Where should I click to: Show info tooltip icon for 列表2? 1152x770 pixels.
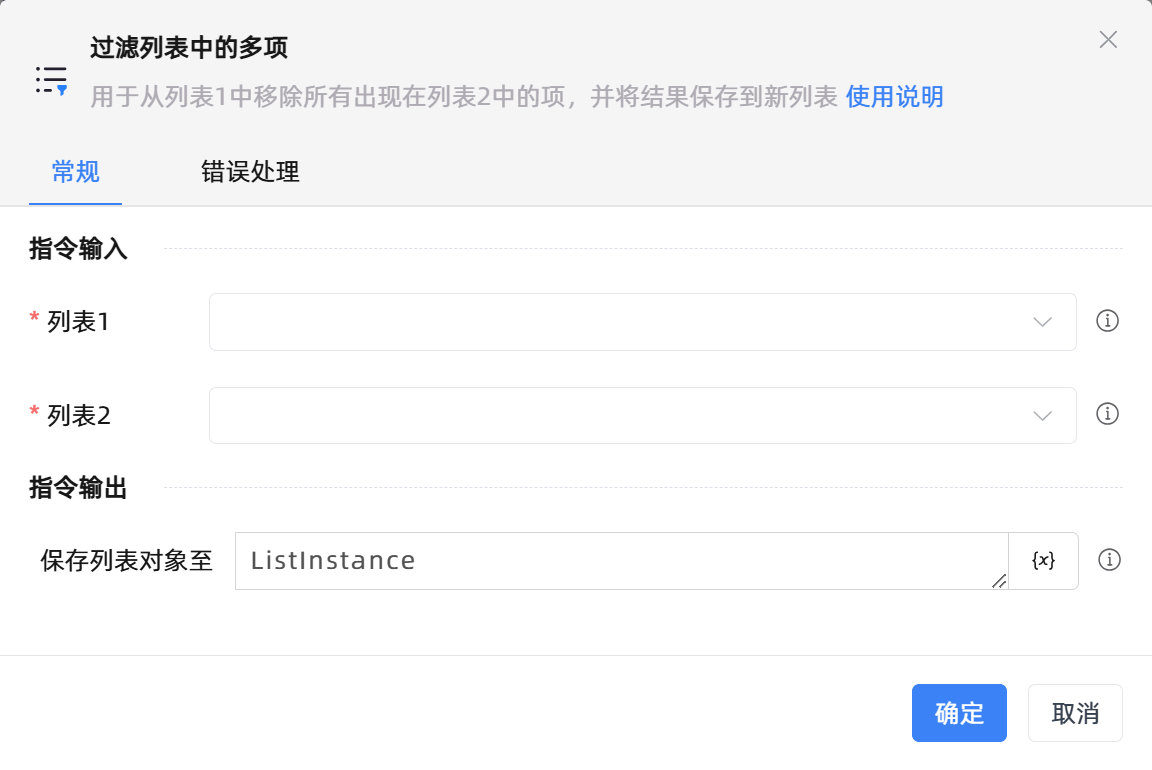point(1107,414)
